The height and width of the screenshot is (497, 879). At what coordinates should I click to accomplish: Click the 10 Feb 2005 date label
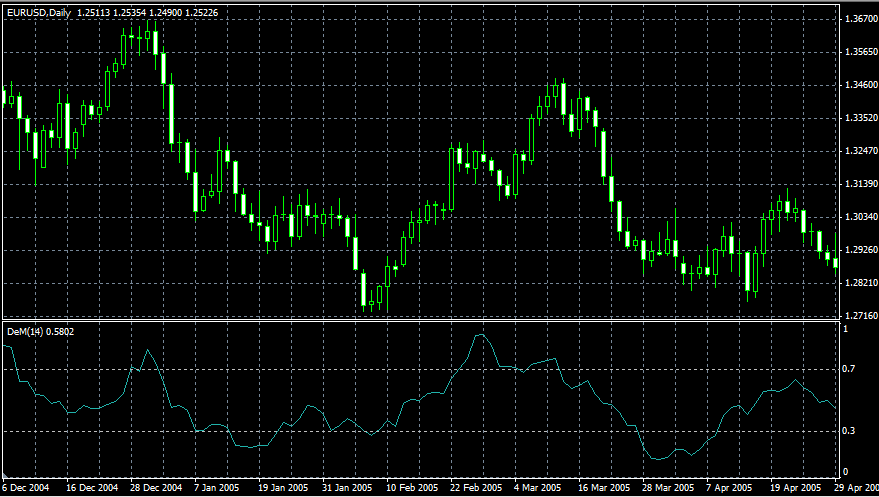(x=412, y=487)
